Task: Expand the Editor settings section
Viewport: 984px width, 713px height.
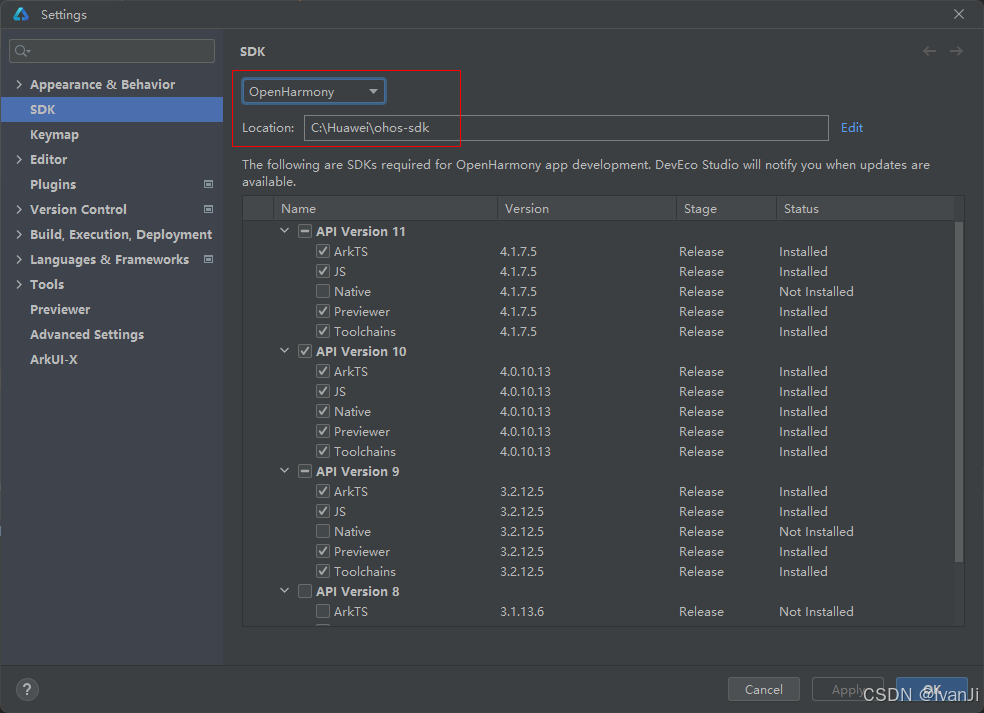Action: [x=19, y=159]
